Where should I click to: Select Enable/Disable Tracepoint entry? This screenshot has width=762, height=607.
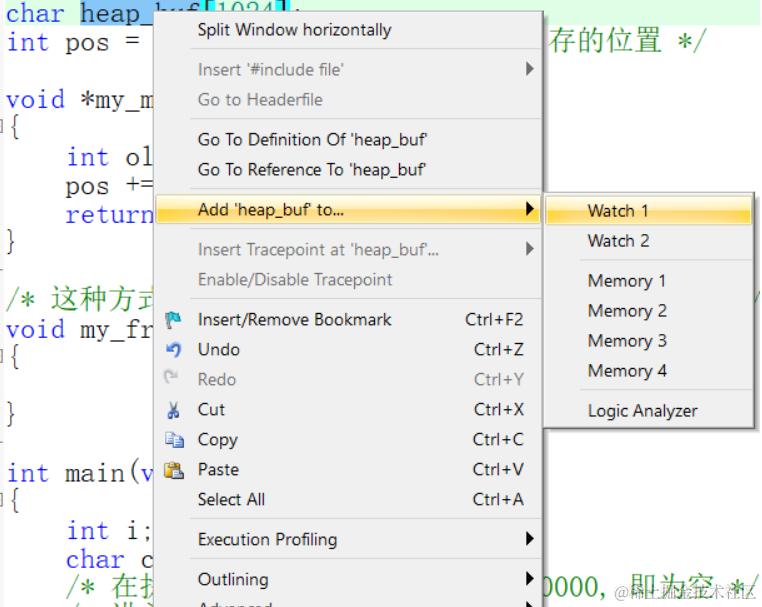point(348,279)
